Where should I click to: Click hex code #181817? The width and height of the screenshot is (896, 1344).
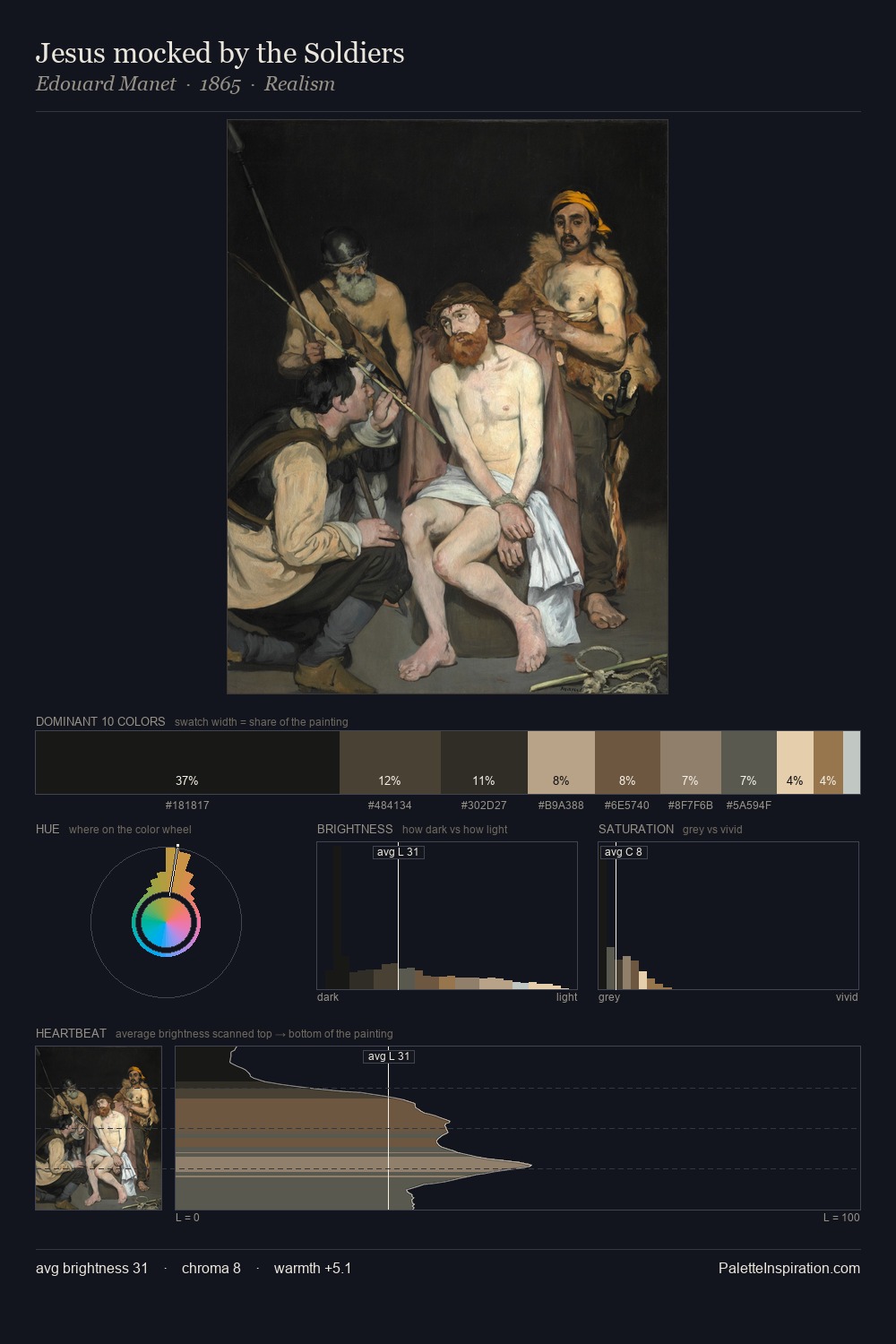click(187, 806)
